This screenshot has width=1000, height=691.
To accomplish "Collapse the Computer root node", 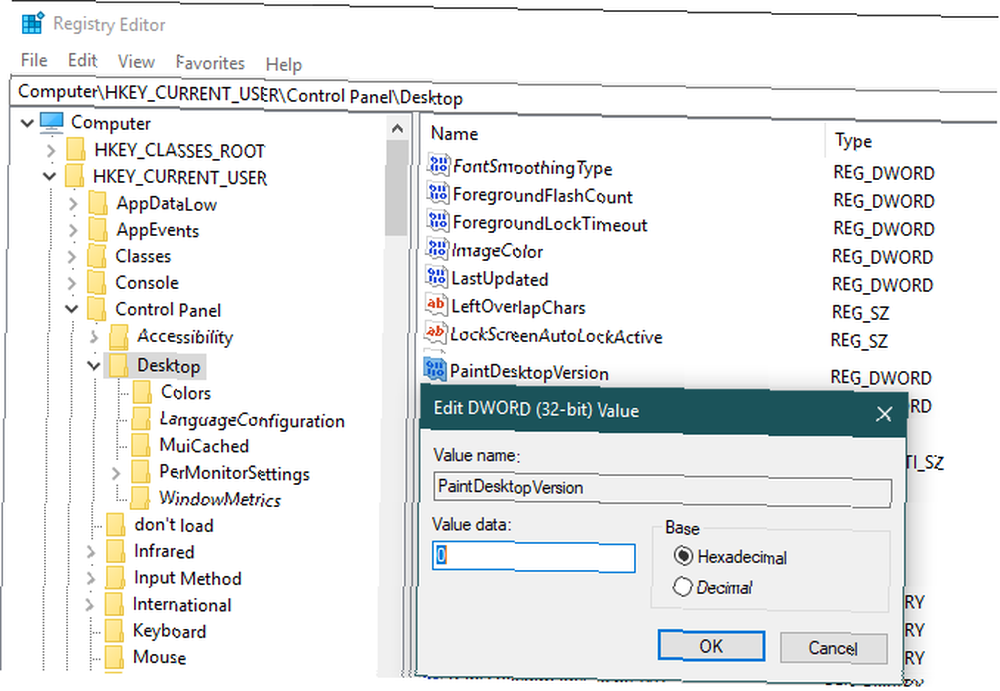I will (x=27, y=122).
